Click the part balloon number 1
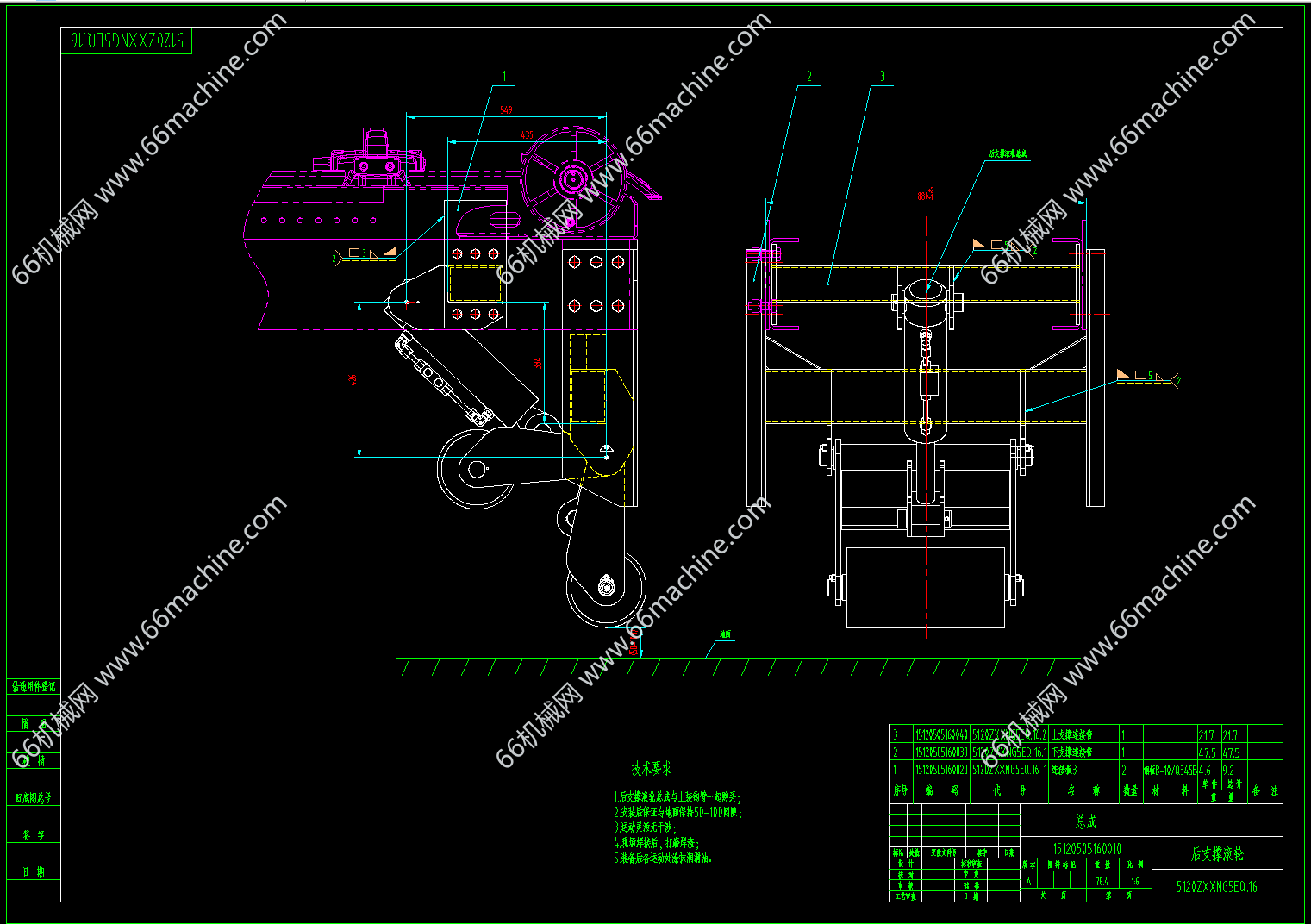 point(504,77)
